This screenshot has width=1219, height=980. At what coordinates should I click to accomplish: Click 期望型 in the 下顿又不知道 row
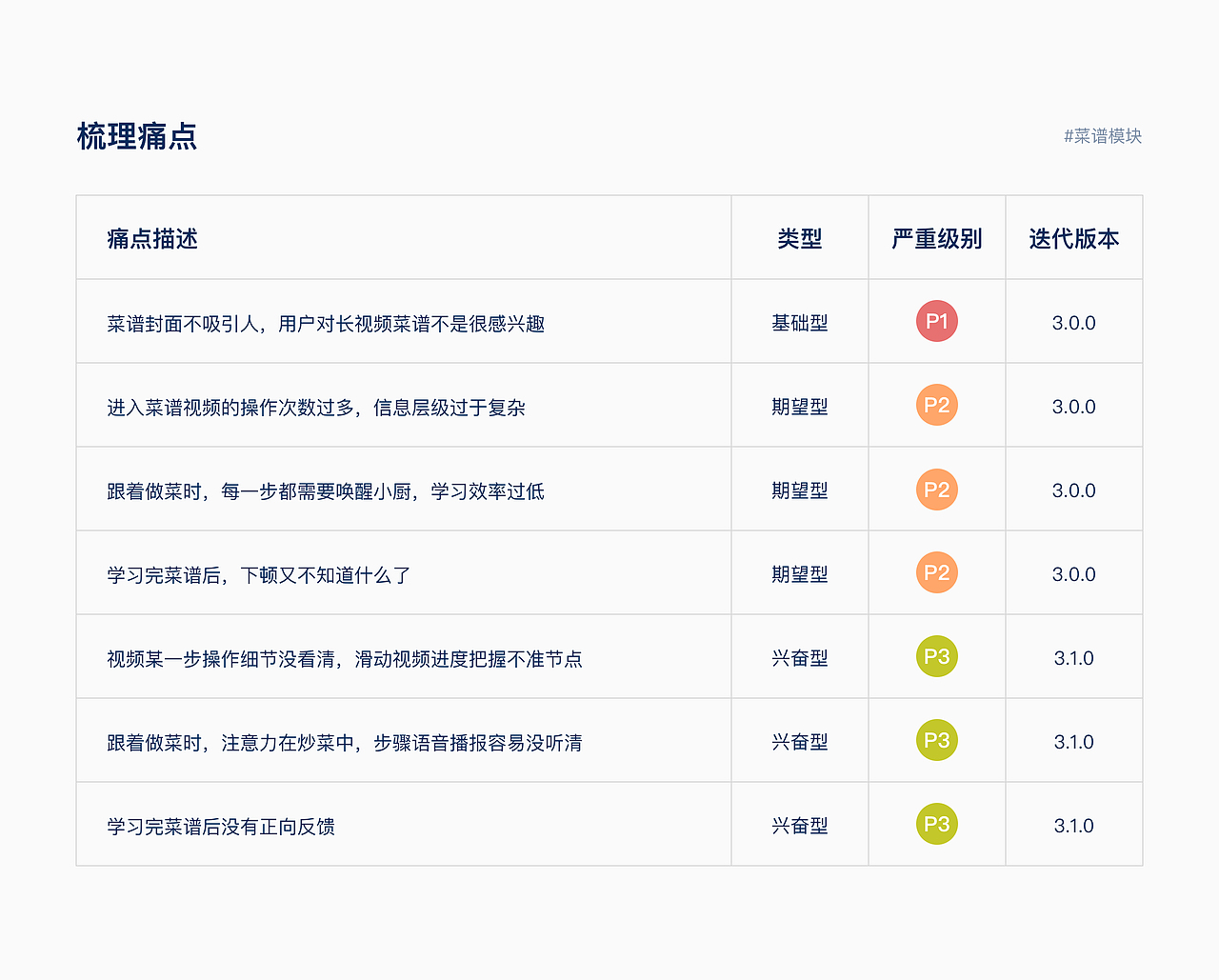tap(800, 574)
